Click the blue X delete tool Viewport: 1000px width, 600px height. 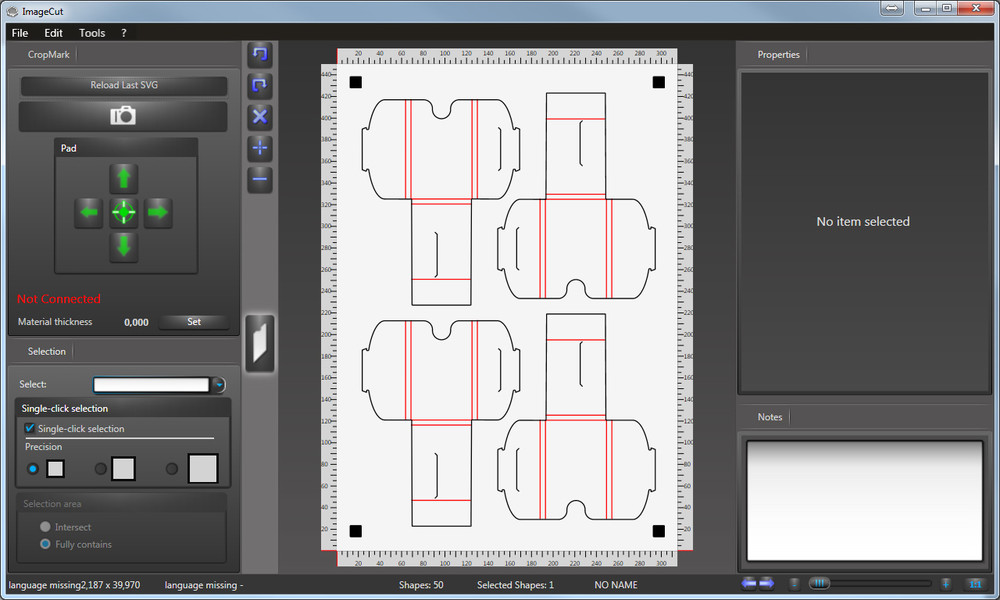260,116
